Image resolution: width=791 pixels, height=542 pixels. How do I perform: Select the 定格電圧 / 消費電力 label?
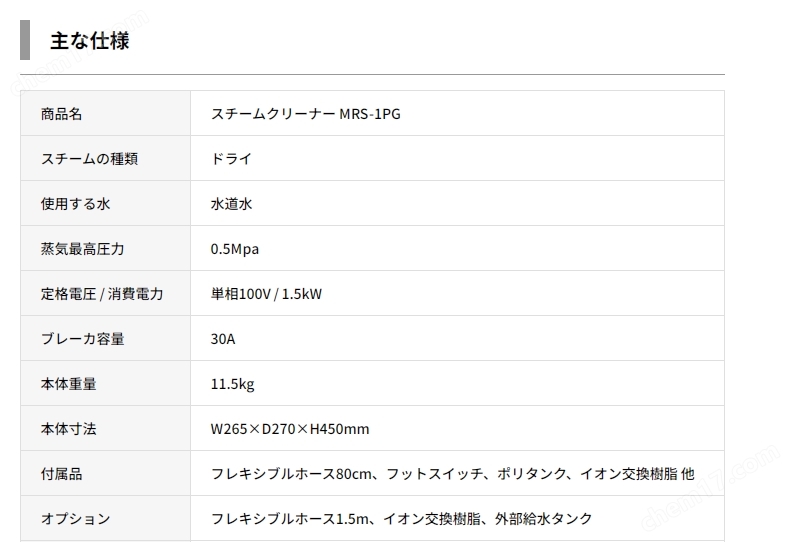coord(102,293)
